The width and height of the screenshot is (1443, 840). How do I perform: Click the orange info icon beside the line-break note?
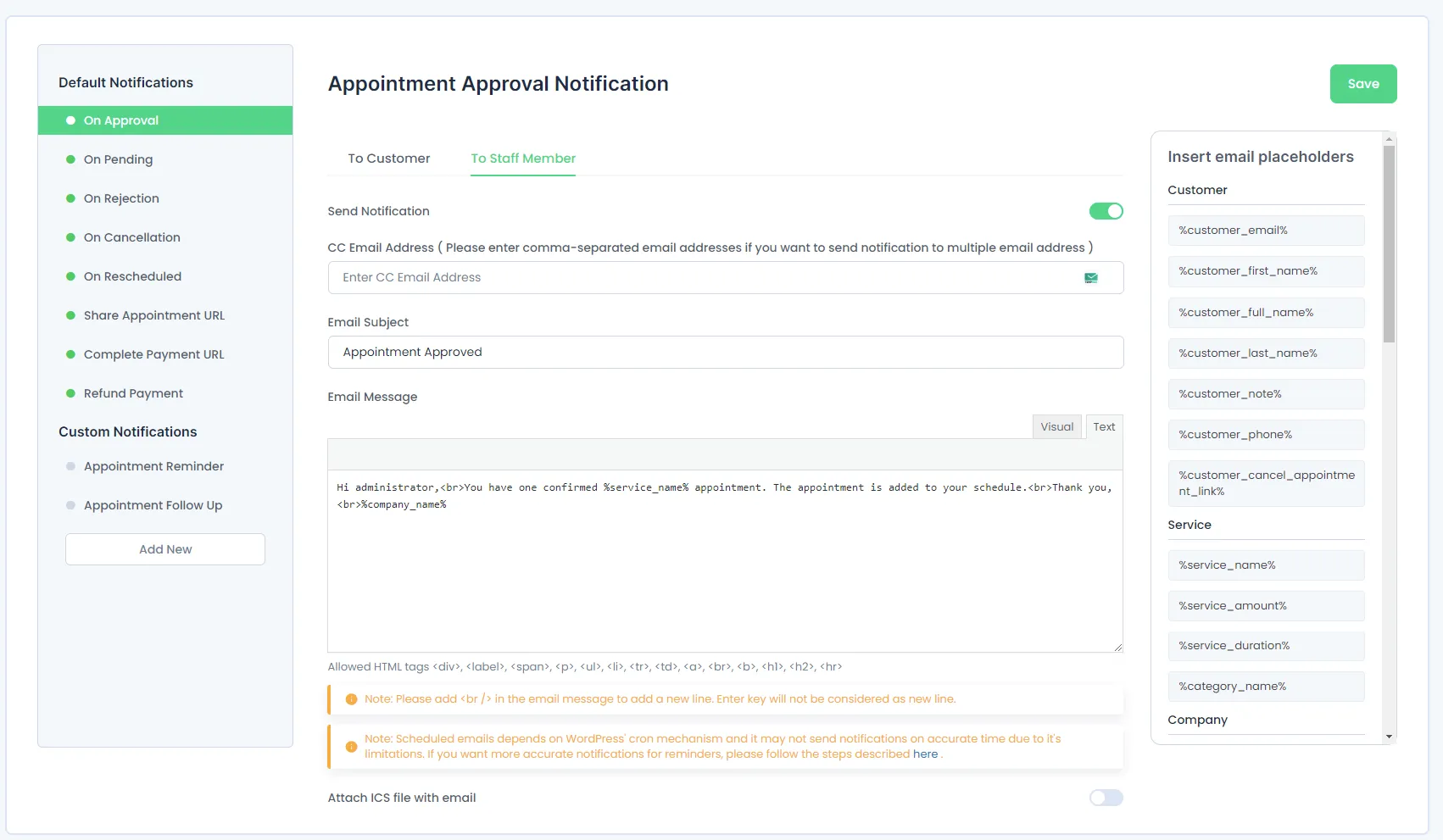coord(351,699)
